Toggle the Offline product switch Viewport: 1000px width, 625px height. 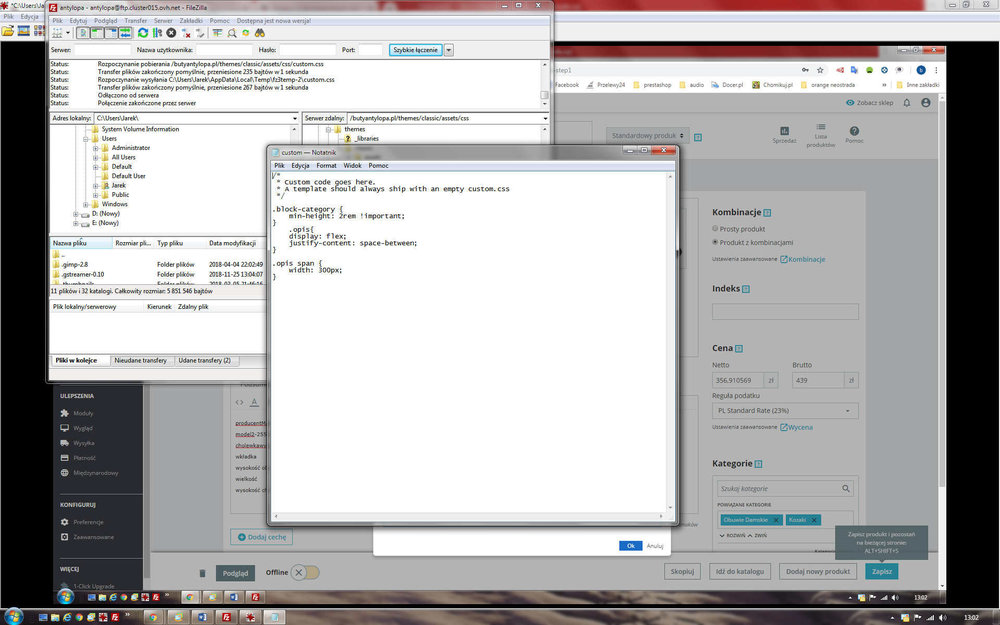click(307, 572)
